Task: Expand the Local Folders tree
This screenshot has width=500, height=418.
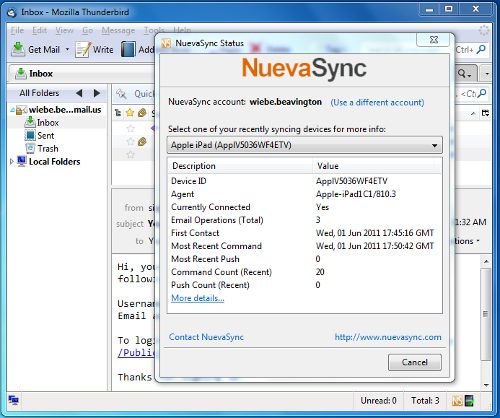Action: click(12, 162)
